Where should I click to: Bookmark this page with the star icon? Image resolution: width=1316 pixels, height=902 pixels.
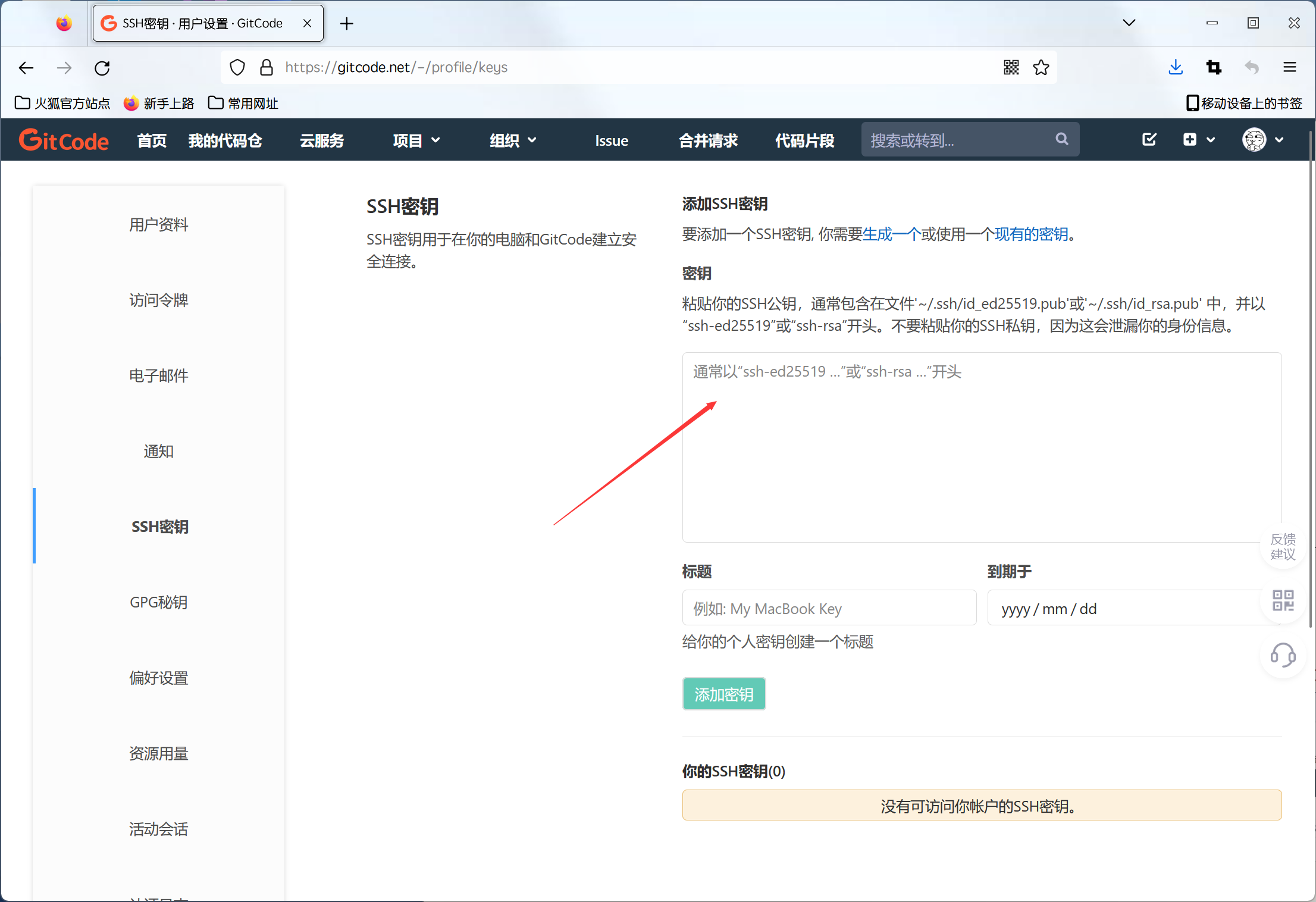pyautogui.click(x=1041, y=68)
